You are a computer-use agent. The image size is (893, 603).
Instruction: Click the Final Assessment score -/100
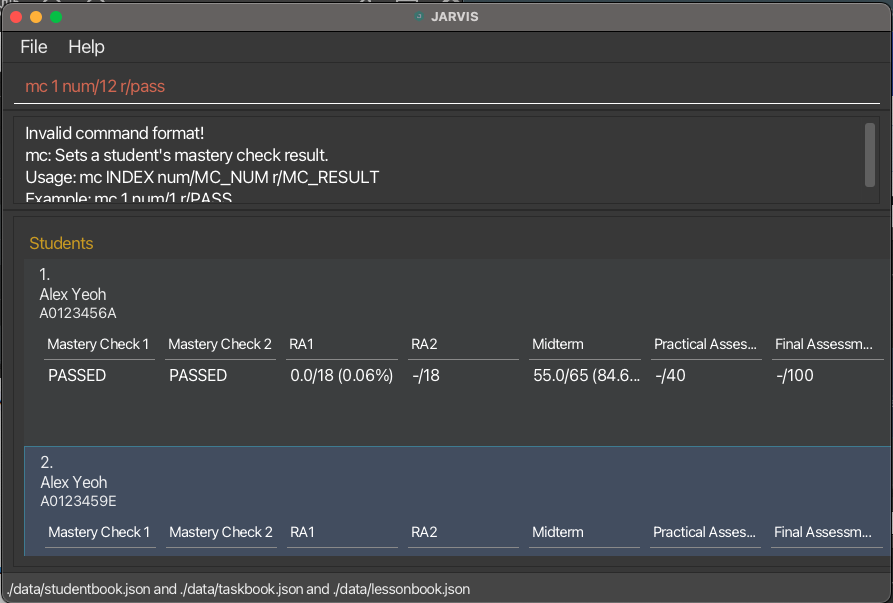(x=795, y=375)
